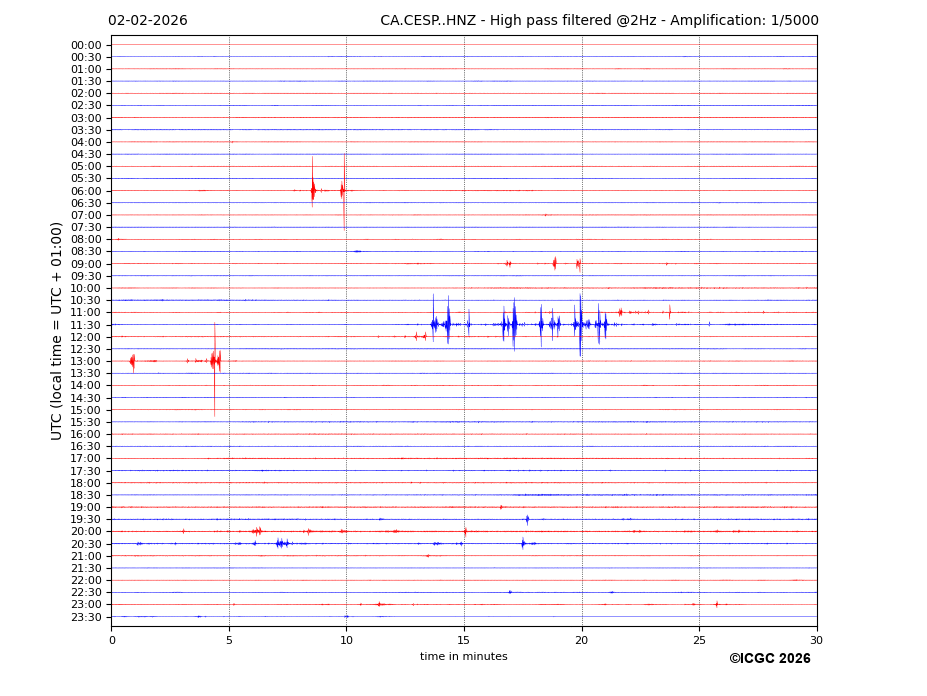Click the 23:30 row time label
This screenshot has height=696, width=927.
tap(86, 617)
